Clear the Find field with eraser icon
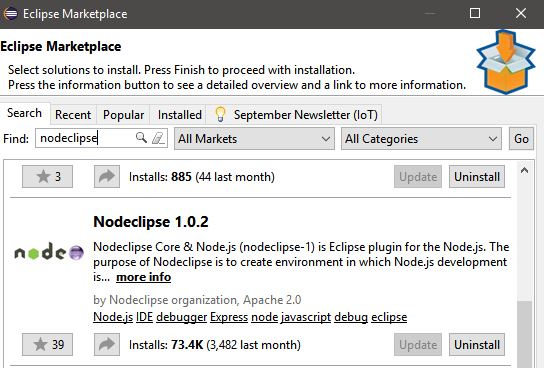Screen dimensions: 544x368 pyautogui.click(x=158, y=138)
